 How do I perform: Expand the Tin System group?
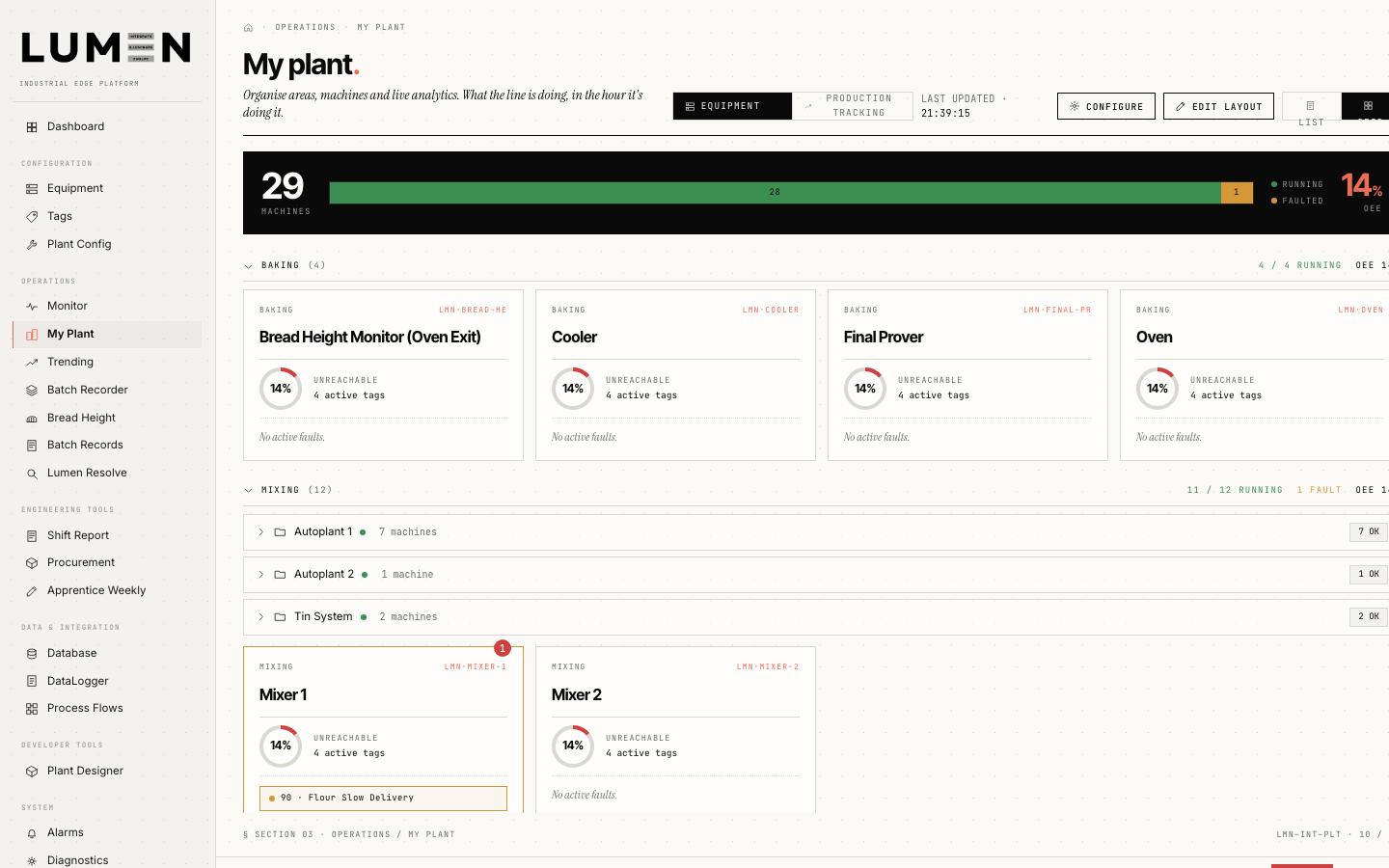(x=260, y=617)
